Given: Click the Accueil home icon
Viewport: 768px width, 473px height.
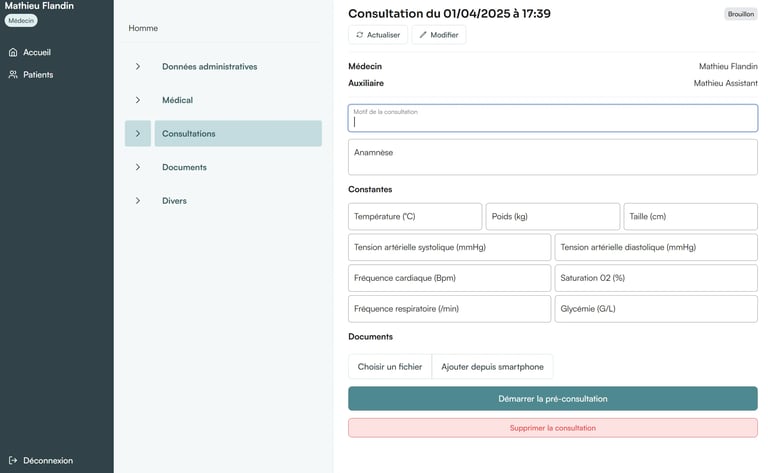Looking at the screenshot, I should 13,52.
